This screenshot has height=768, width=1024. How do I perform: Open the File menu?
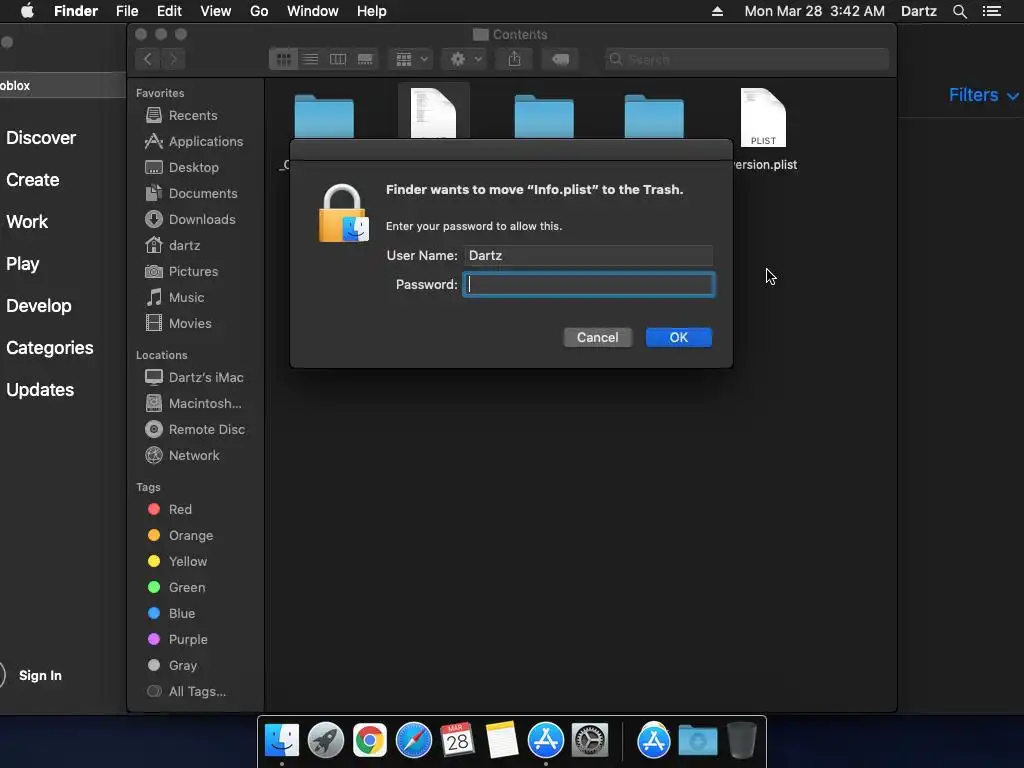(127, 11)
